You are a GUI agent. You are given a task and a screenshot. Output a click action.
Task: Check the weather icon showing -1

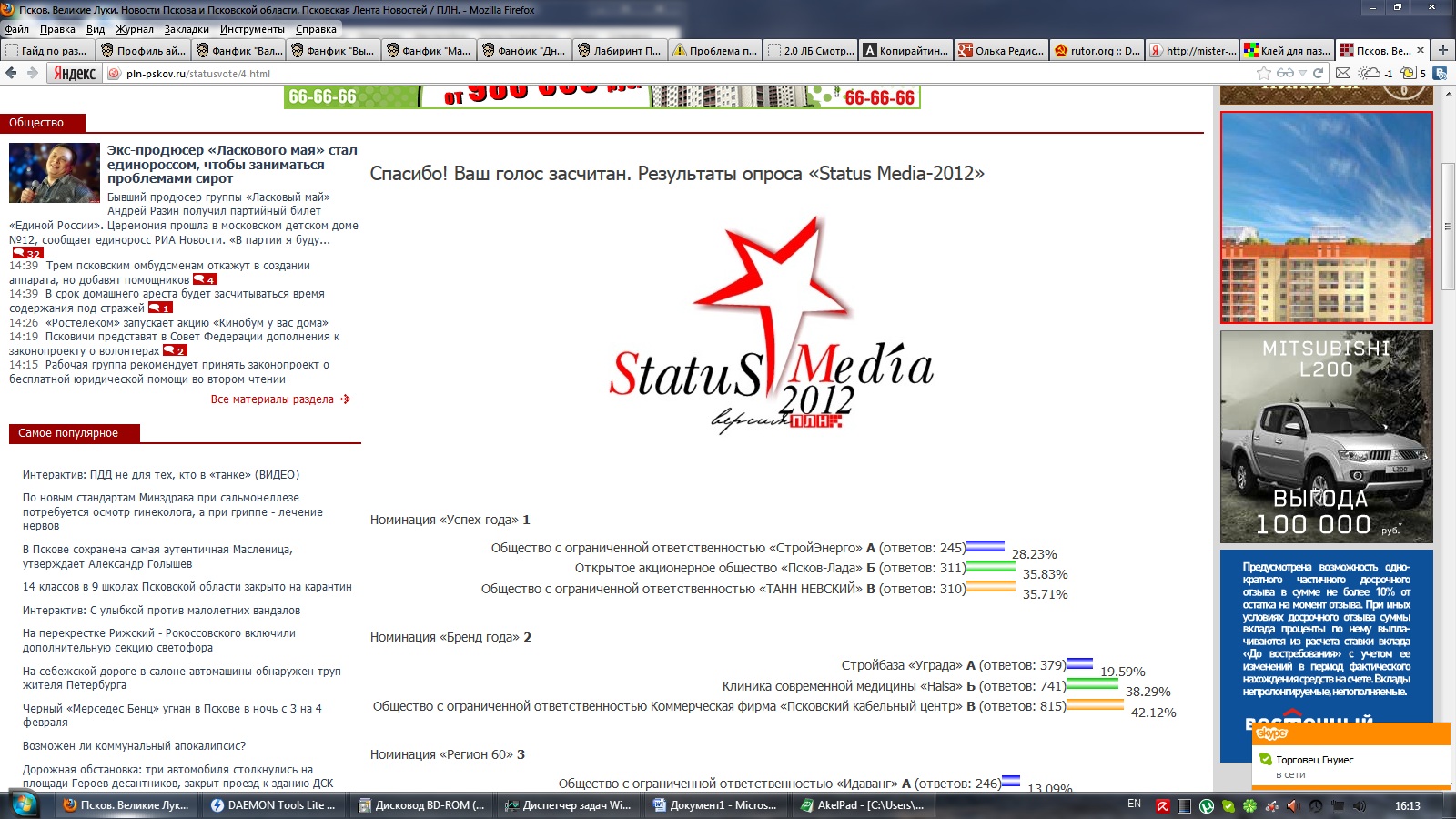pyautogui.click(x=1374, y=73)
